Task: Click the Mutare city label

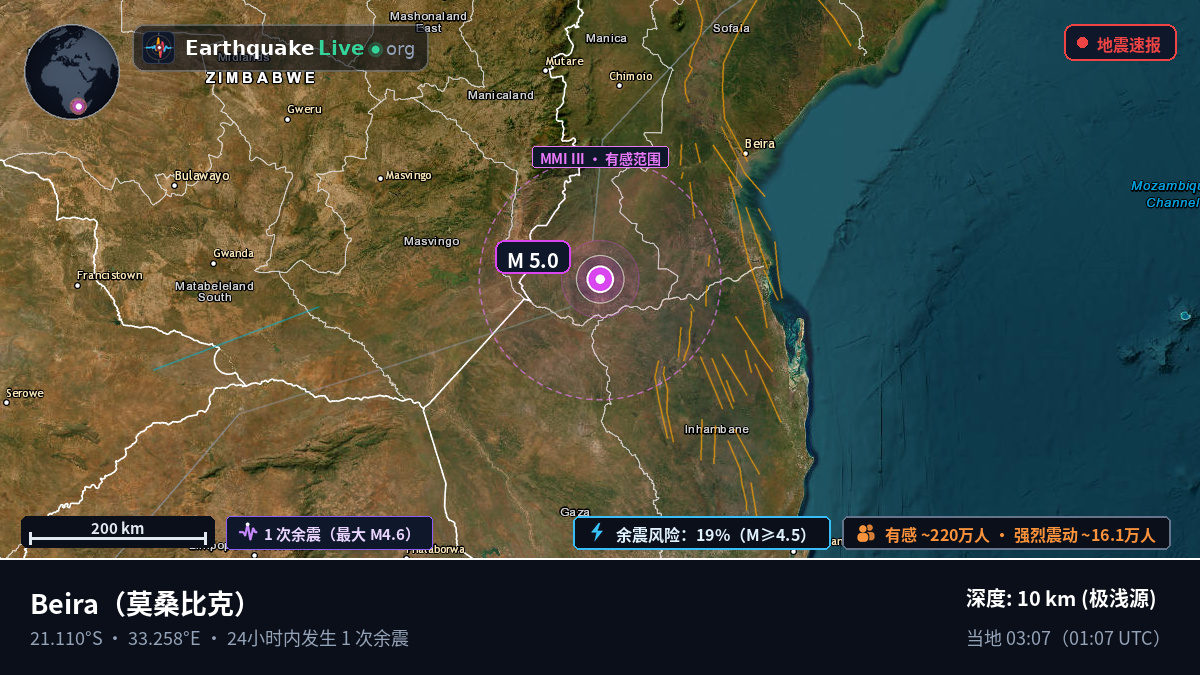Action: coord(563,60)
